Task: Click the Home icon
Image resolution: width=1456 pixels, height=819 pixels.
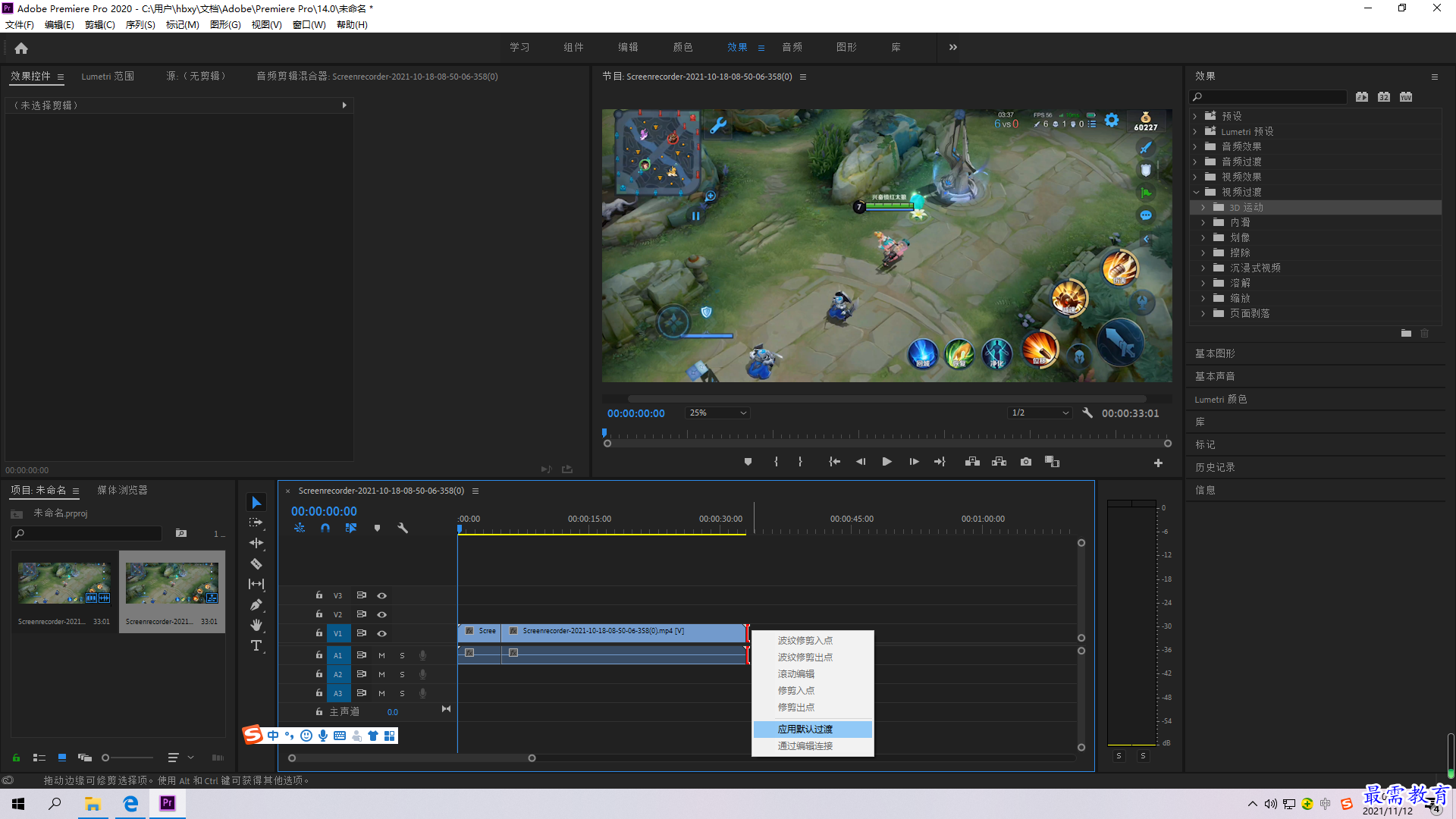Action: point(21,48)
